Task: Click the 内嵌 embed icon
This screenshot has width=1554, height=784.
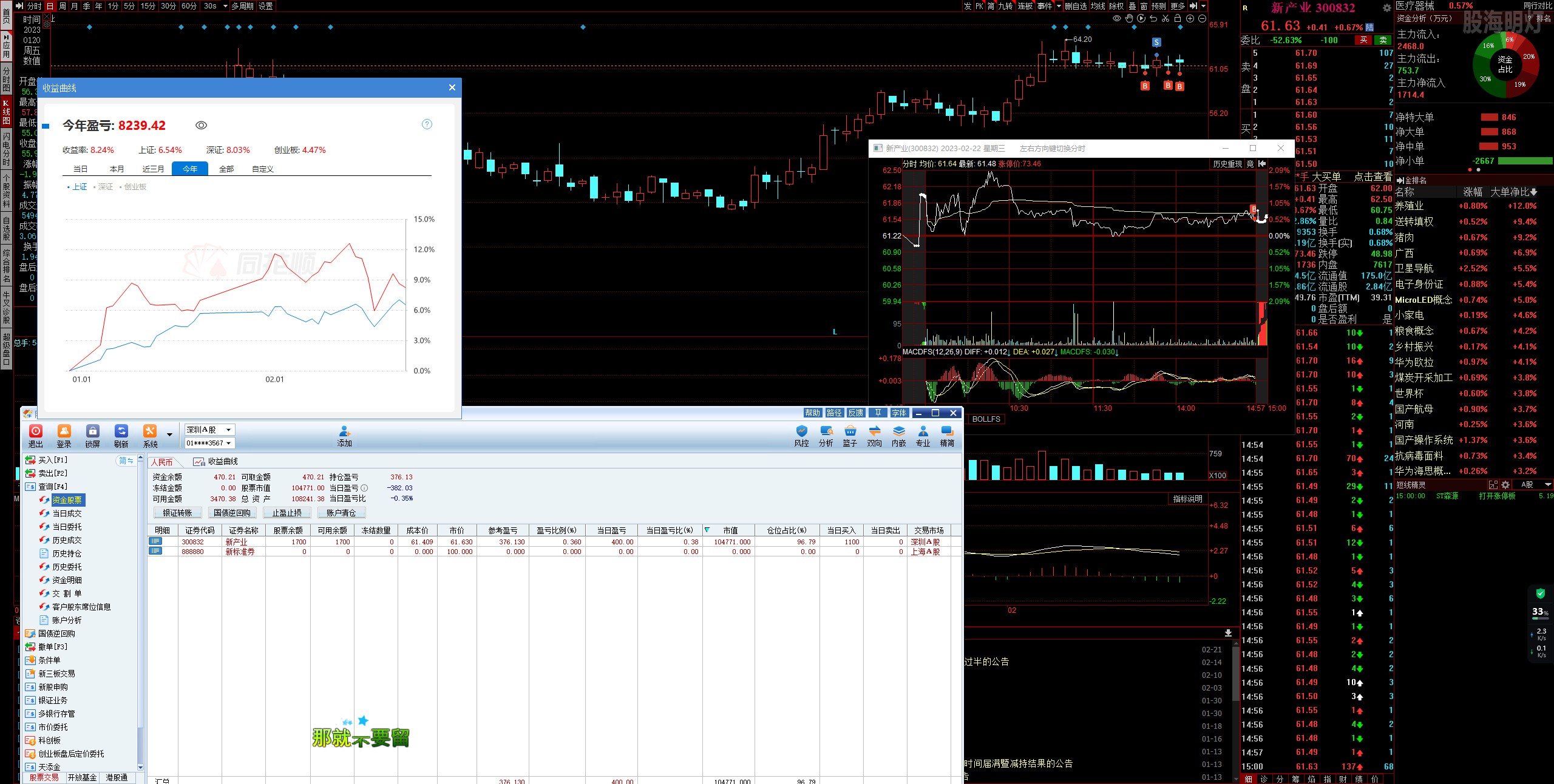Action: click(899, 436)
